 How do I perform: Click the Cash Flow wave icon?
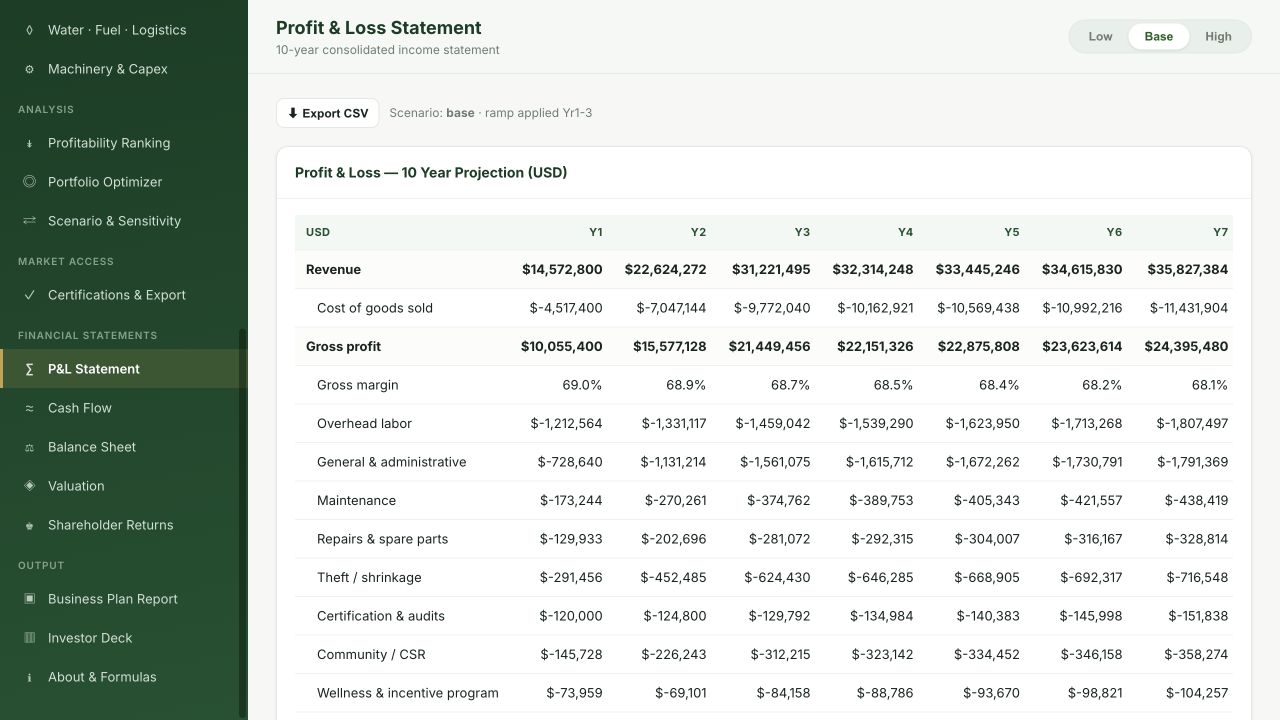pos(29,408)
